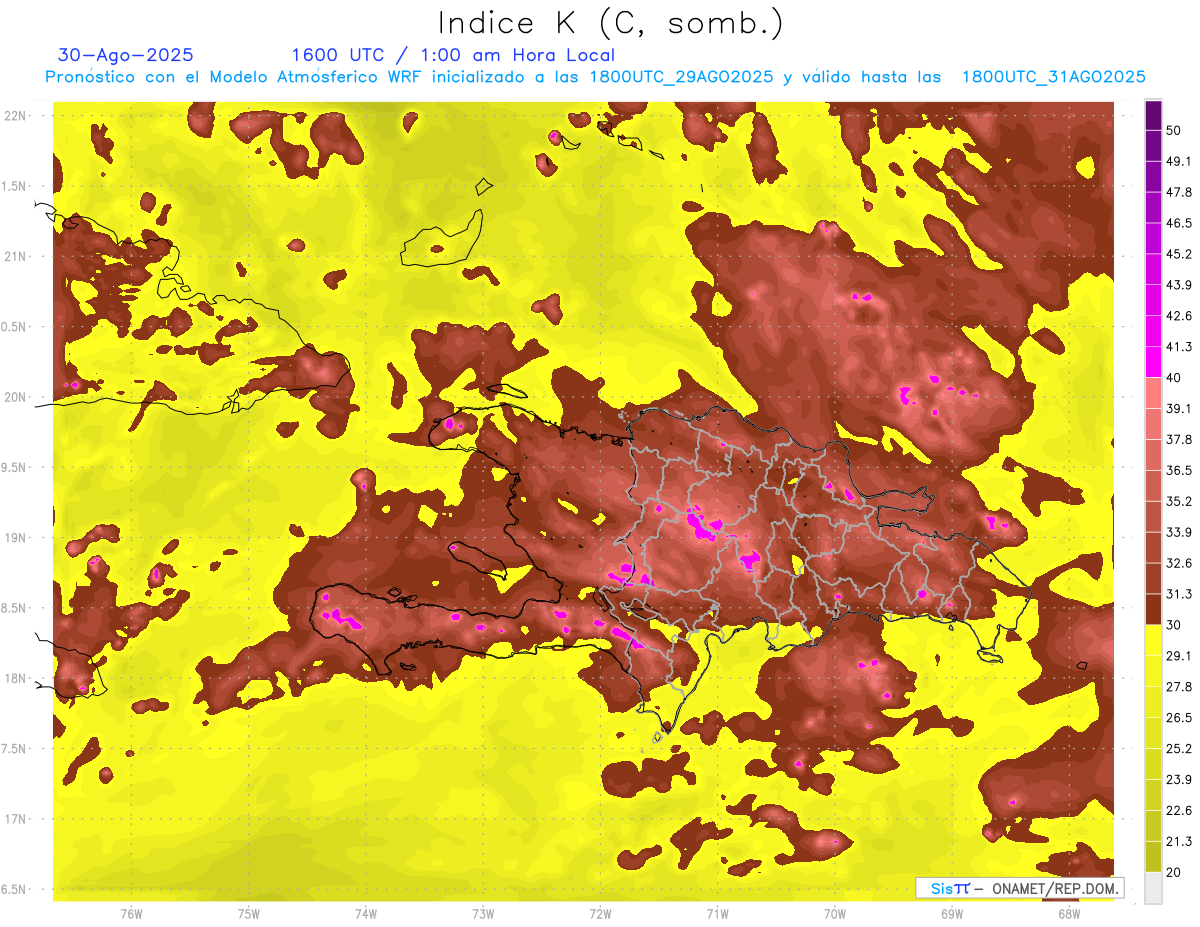Click the '73W' longitude axis label
This screenshot has height=927, width=1200.
(483, 914)
